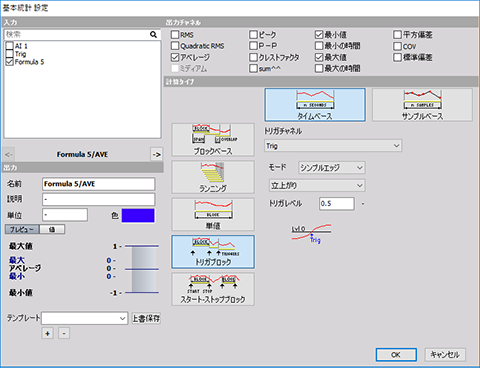Uncheck the Formula 5 input channel

click(x=10, y=62)
